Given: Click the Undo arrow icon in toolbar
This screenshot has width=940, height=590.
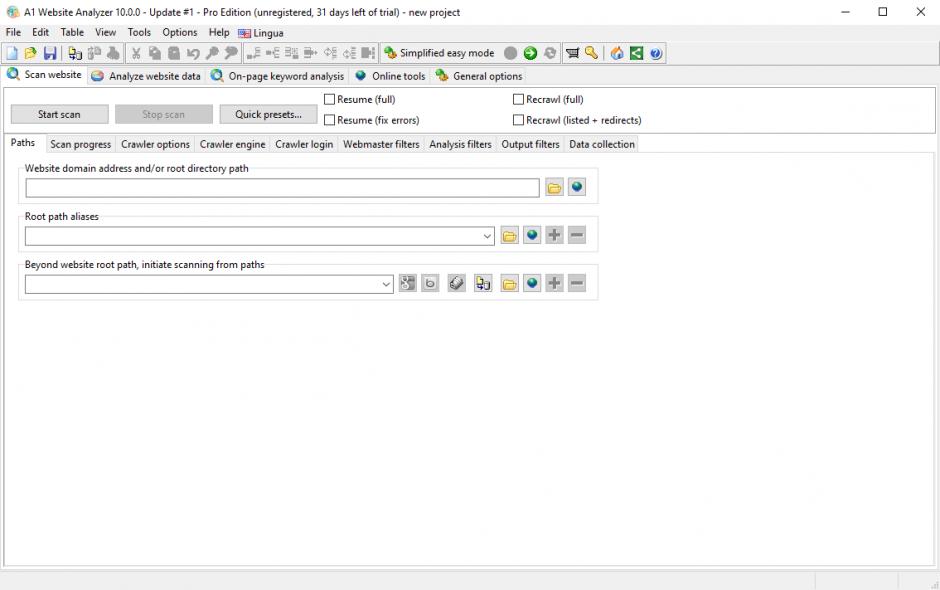Looking at the screenshot, I should (x=193, y=53).
